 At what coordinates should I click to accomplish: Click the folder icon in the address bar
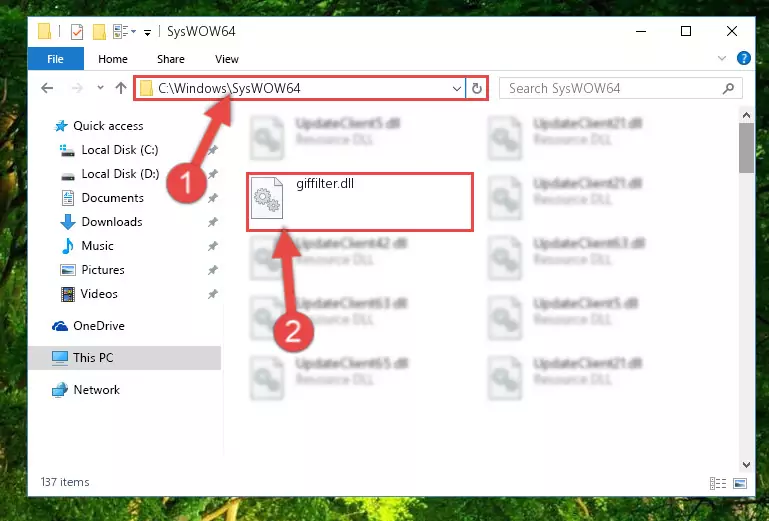[x=146, y=88]
